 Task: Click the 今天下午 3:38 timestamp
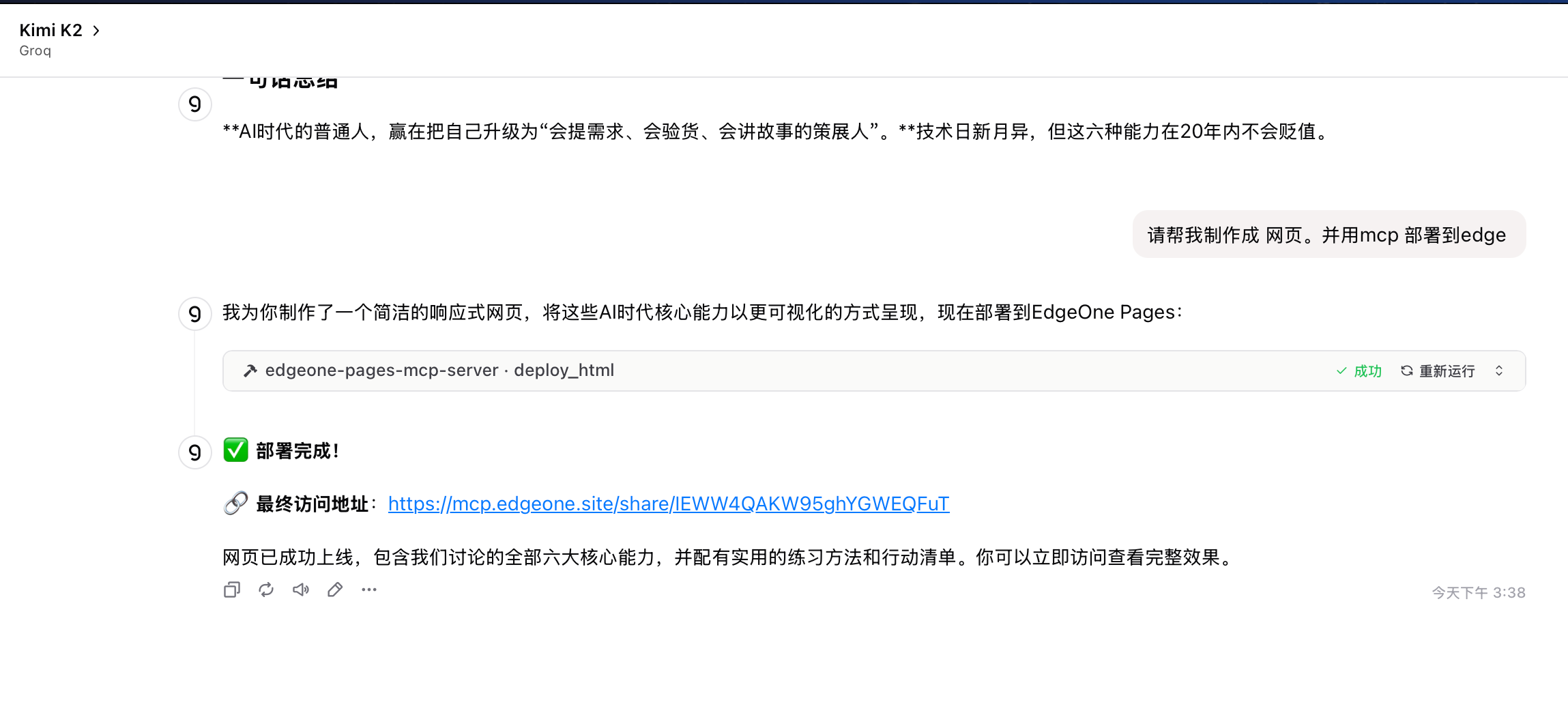[x=1479, y=592]
